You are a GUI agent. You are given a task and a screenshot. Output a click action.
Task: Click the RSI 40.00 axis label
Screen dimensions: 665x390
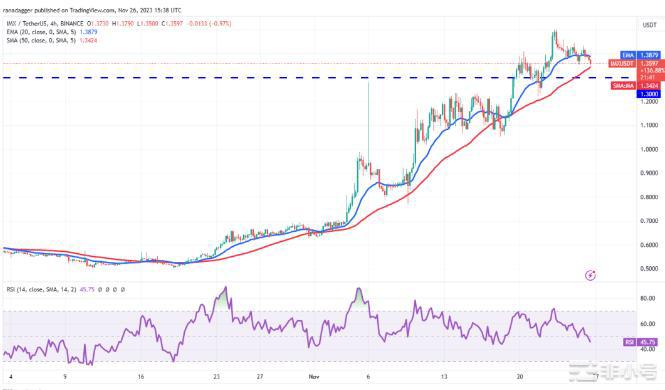pos(647,349)
